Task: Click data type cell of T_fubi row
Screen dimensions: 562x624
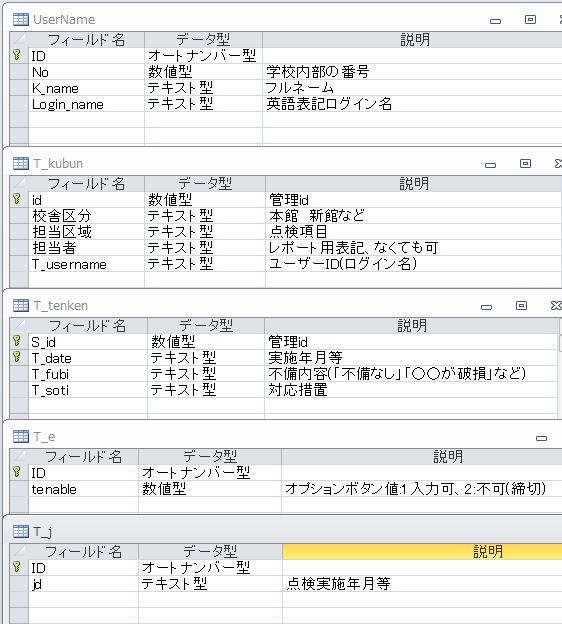Action: pos(206,374)
